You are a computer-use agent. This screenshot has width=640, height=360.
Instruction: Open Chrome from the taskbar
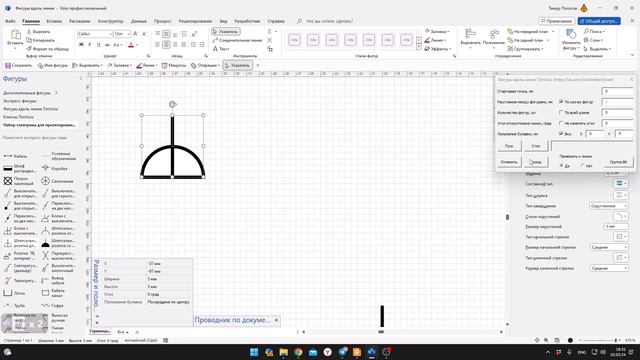pyautogui.click(x=298, y=352)
